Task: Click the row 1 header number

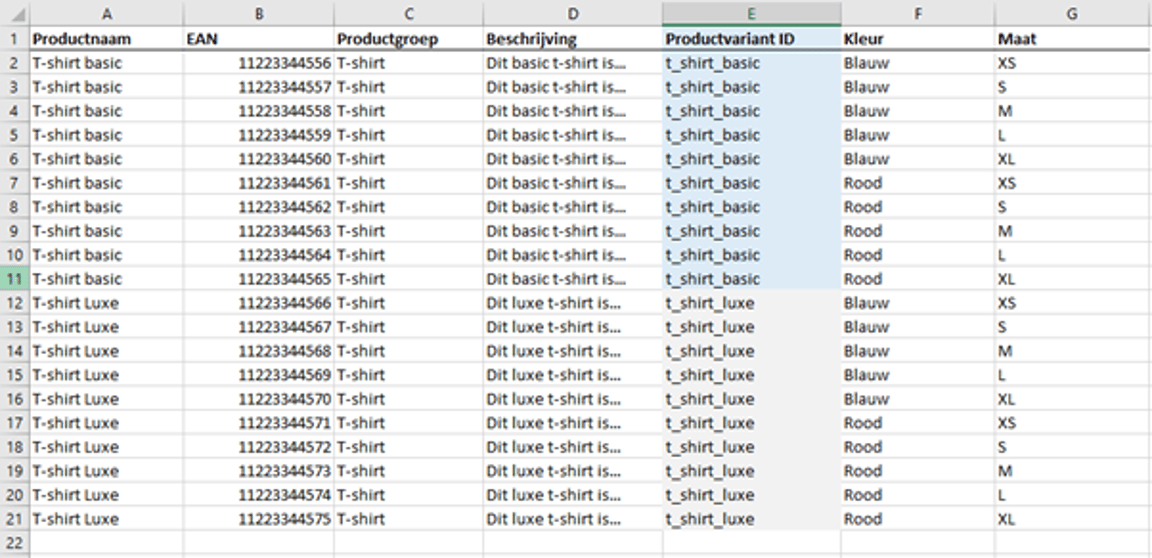Action: [x=14, y=39]
